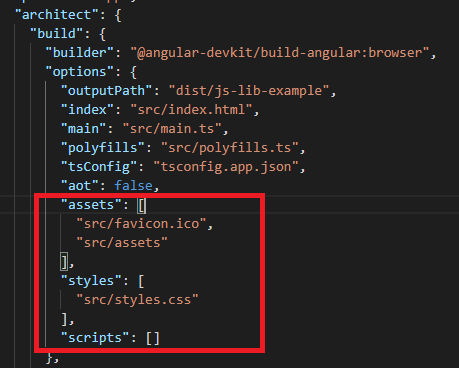Image resolution: width=459 pixels, height=368 pixels.
Task: Click the "tsconfig.app.json" value
Action: click(226, 167)
